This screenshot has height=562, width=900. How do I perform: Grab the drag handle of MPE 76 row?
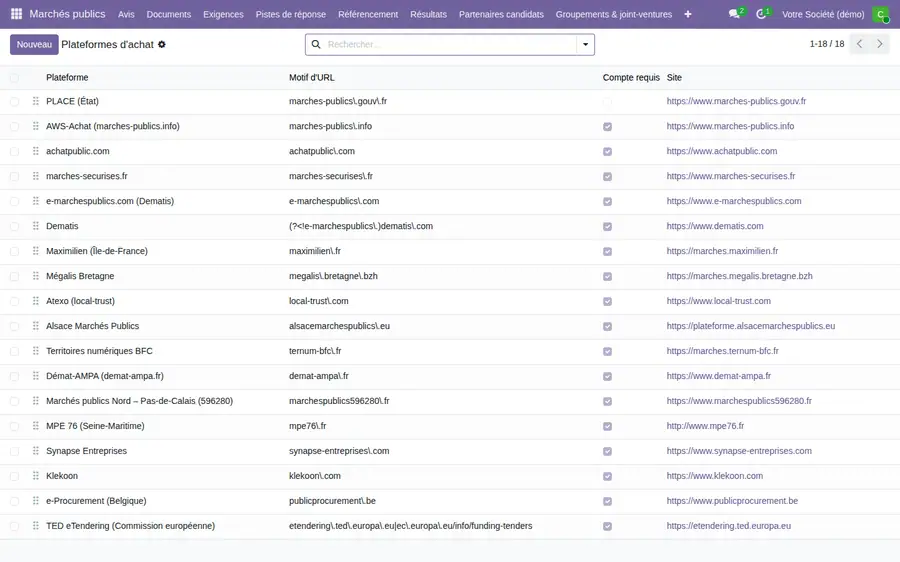click(x=36, y=426)
